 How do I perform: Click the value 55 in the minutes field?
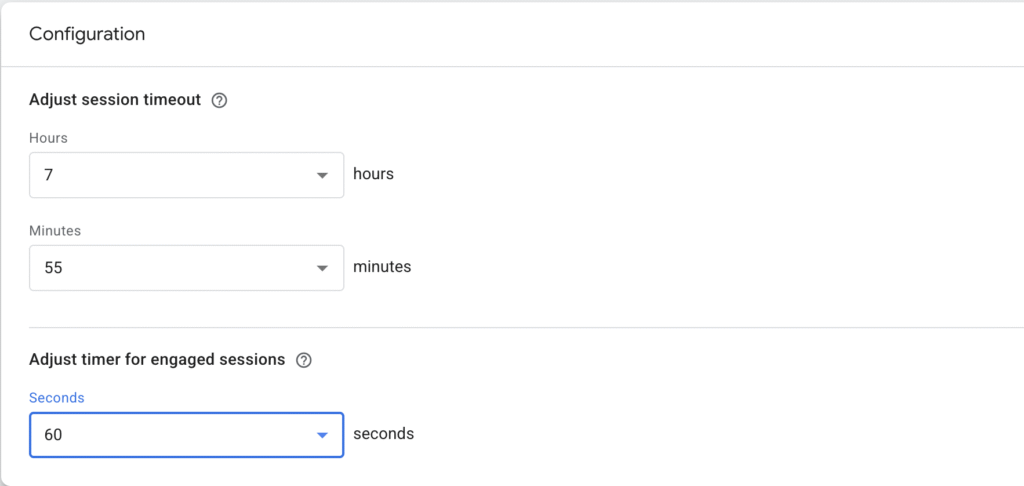tap(53, 268)
